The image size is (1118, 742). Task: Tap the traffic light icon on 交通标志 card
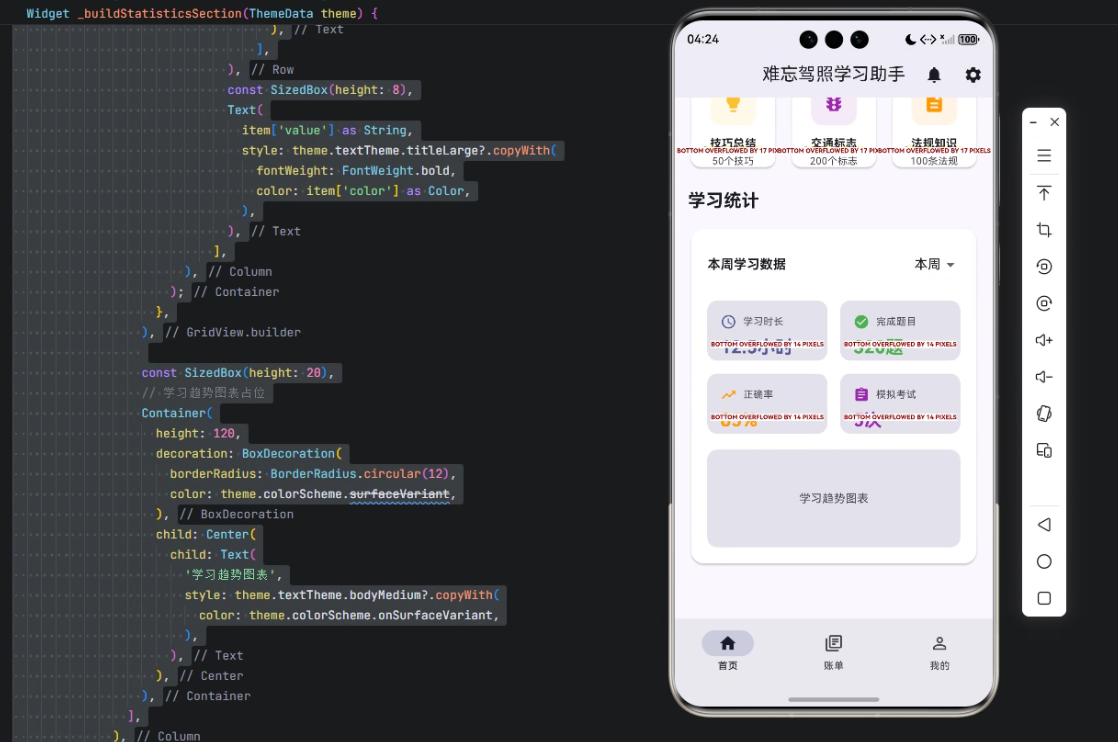click(834, 105)
